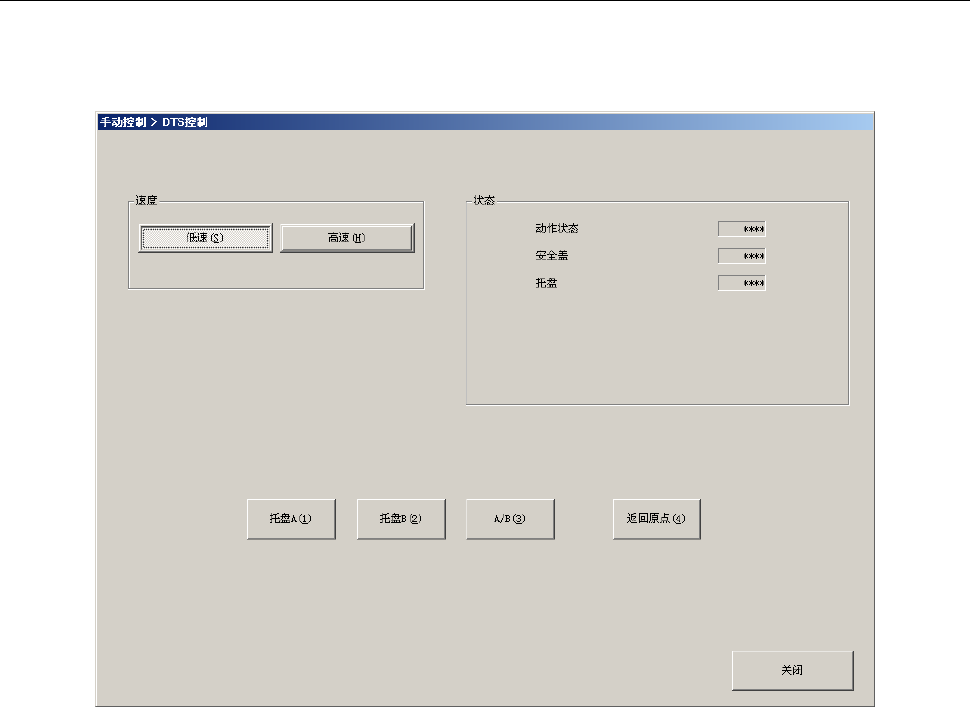This screenshot has width=970, height=707.
Task: Select the 低速 (S) speed button
Action: (x=205, y=238)
